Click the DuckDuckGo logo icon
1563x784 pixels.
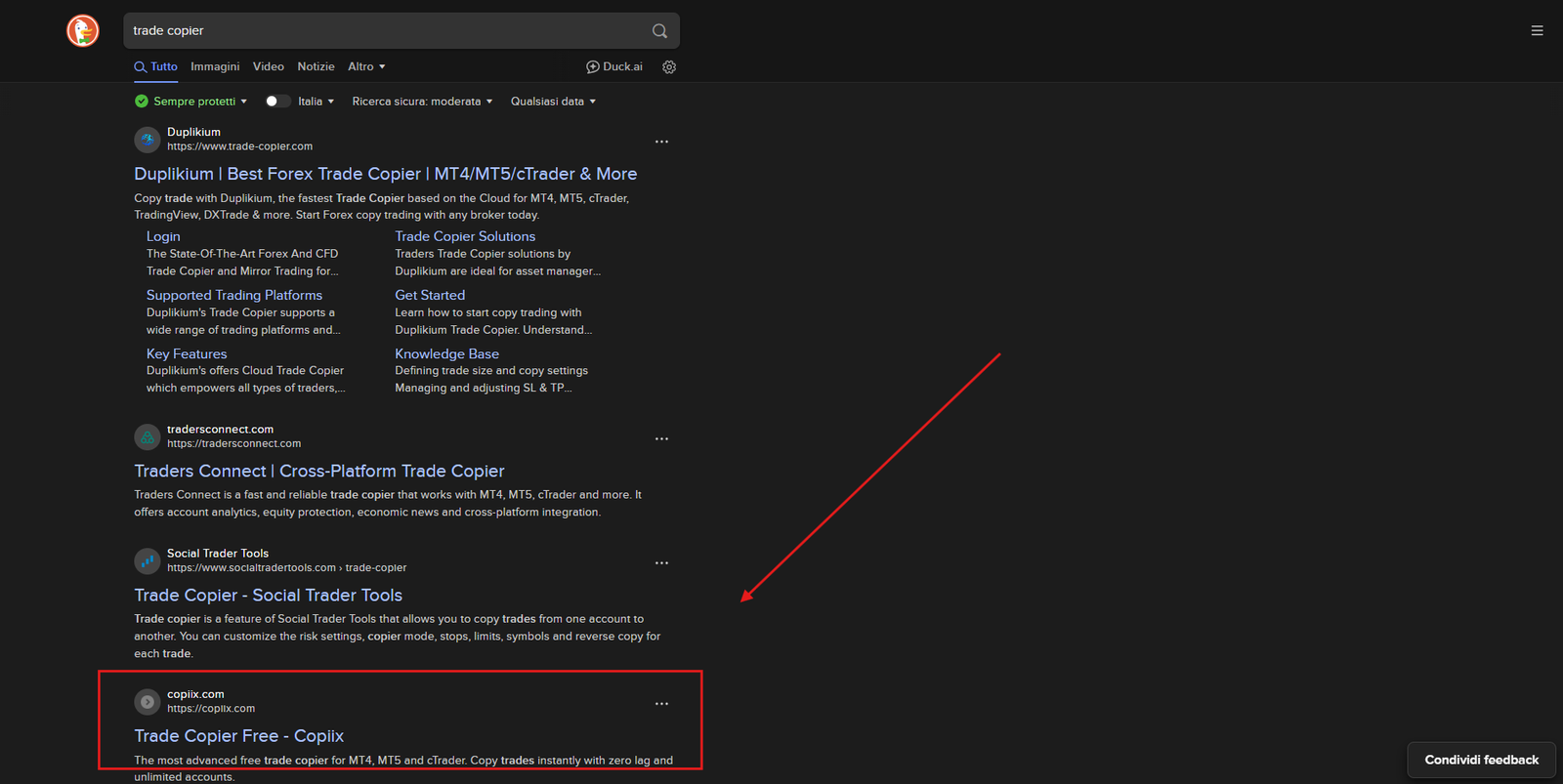point(83,30)
